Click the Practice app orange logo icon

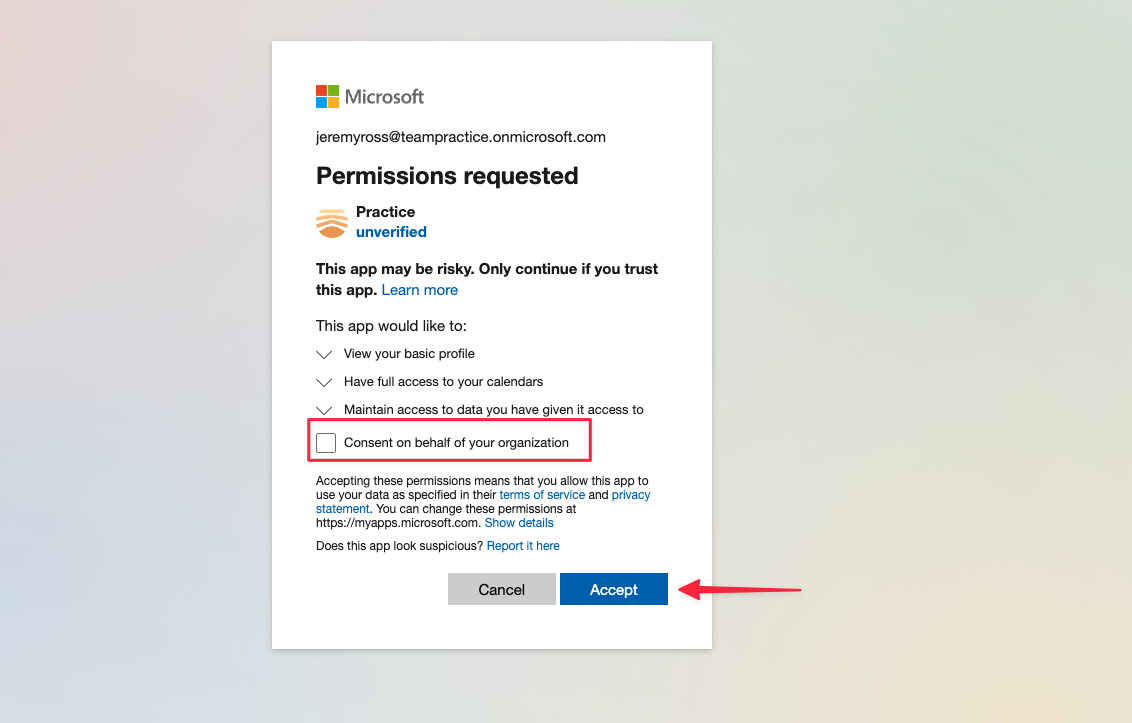(331, 222)
